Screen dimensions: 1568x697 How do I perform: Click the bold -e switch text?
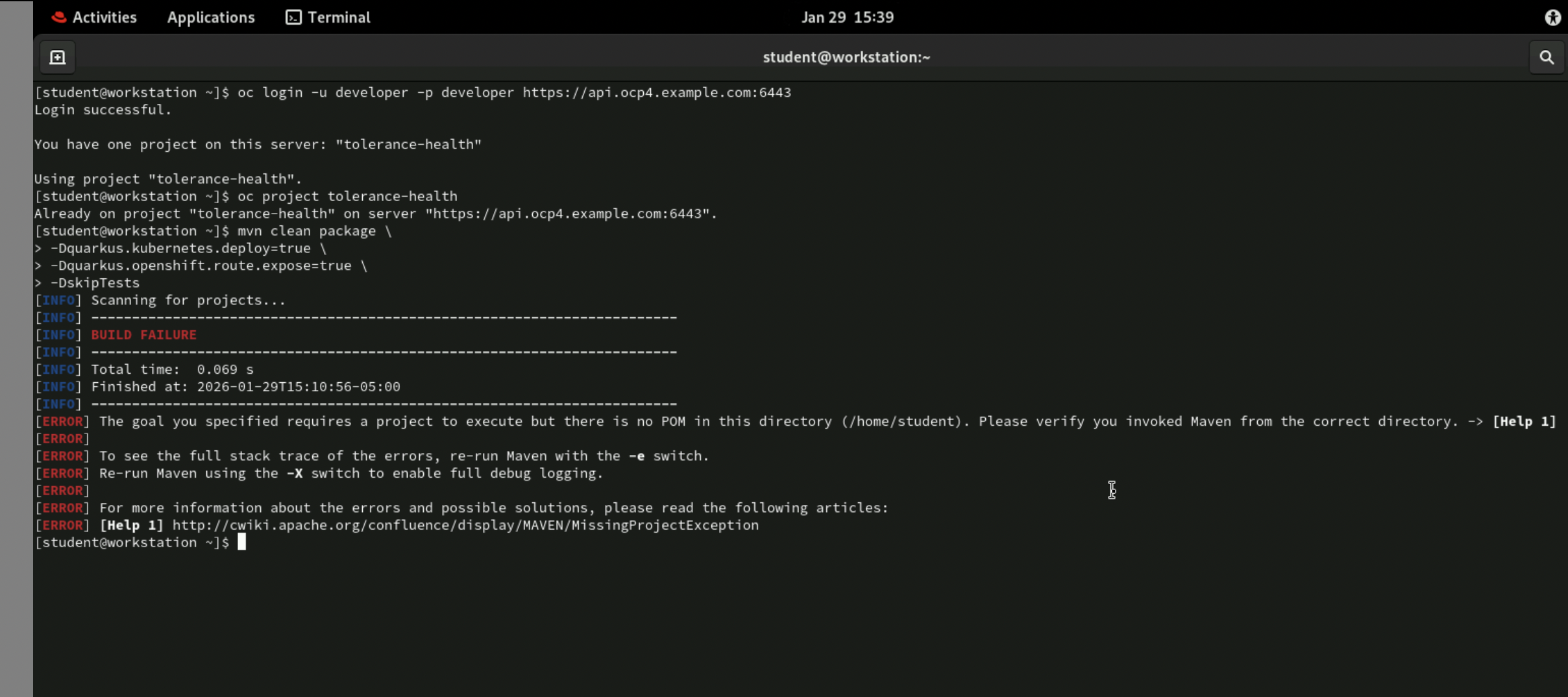click(x=637, y=456)
